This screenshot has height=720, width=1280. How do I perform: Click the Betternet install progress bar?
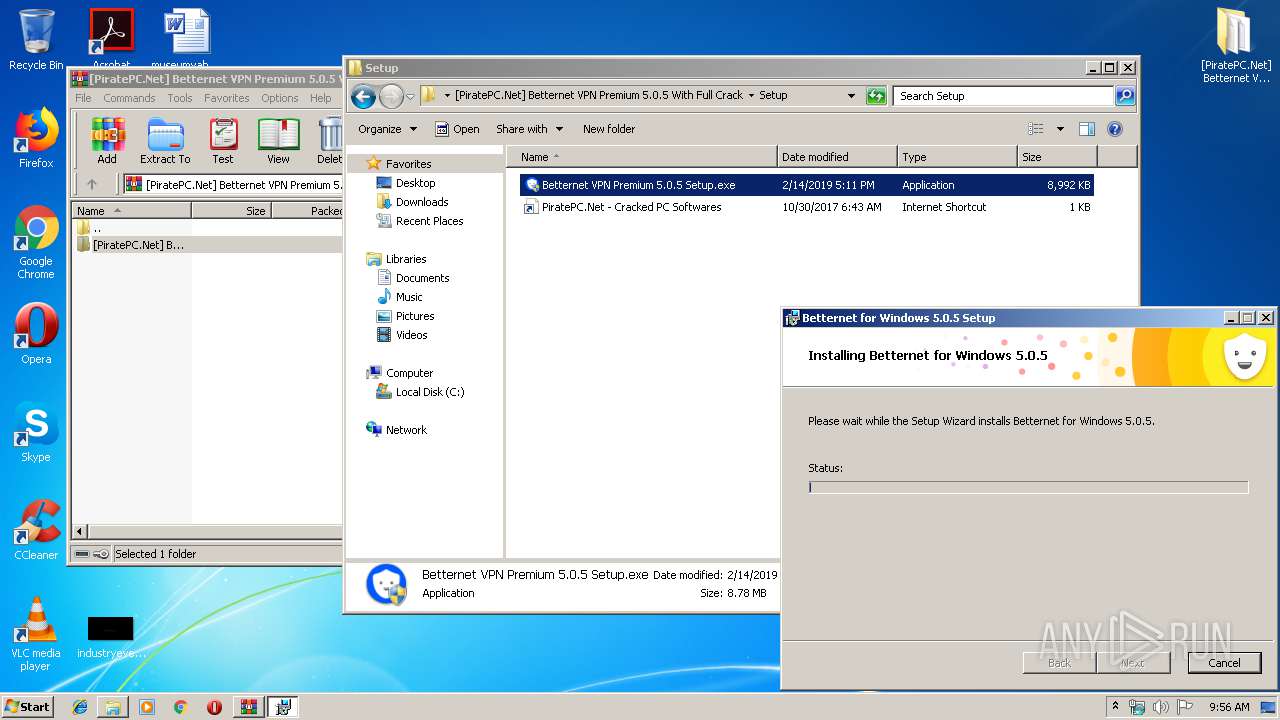(x=1028, y=487)
